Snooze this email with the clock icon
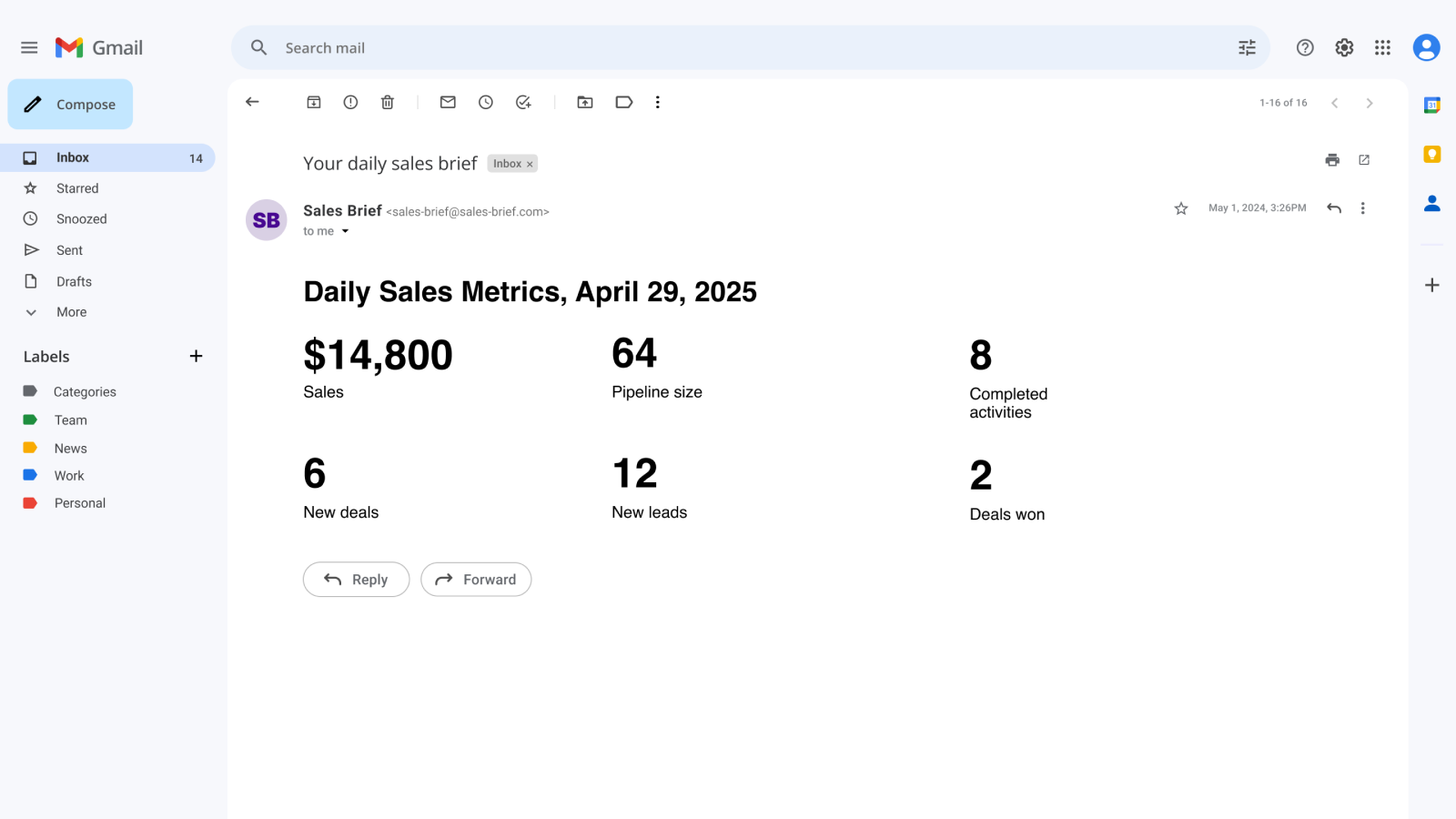Screen dimensions: 1456x819 click(486, 103)
